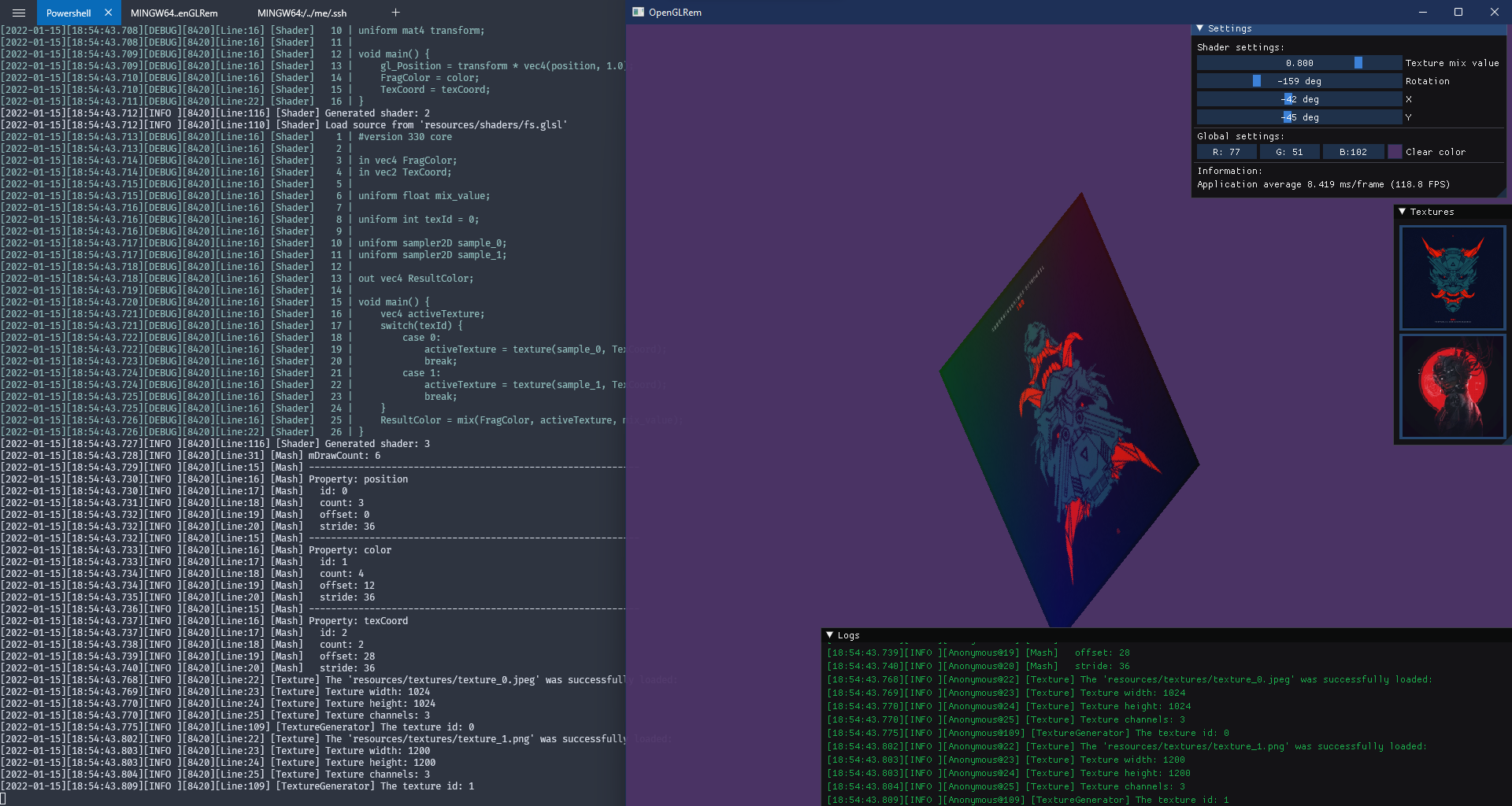Click the 'Texture mix value' label
The height and width of the screenshot is (806, 1512).
tap(1452, 63)
